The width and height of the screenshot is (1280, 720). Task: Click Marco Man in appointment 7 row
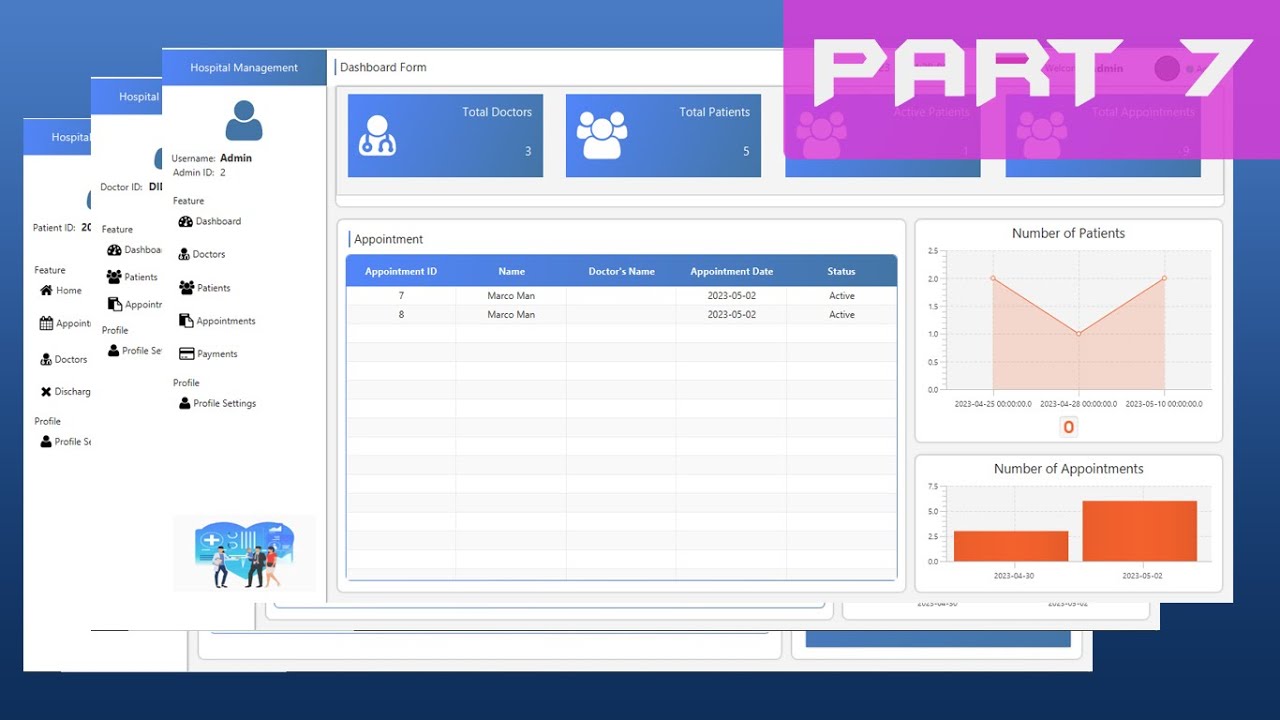pyautogui.click(x=511, y=296)
